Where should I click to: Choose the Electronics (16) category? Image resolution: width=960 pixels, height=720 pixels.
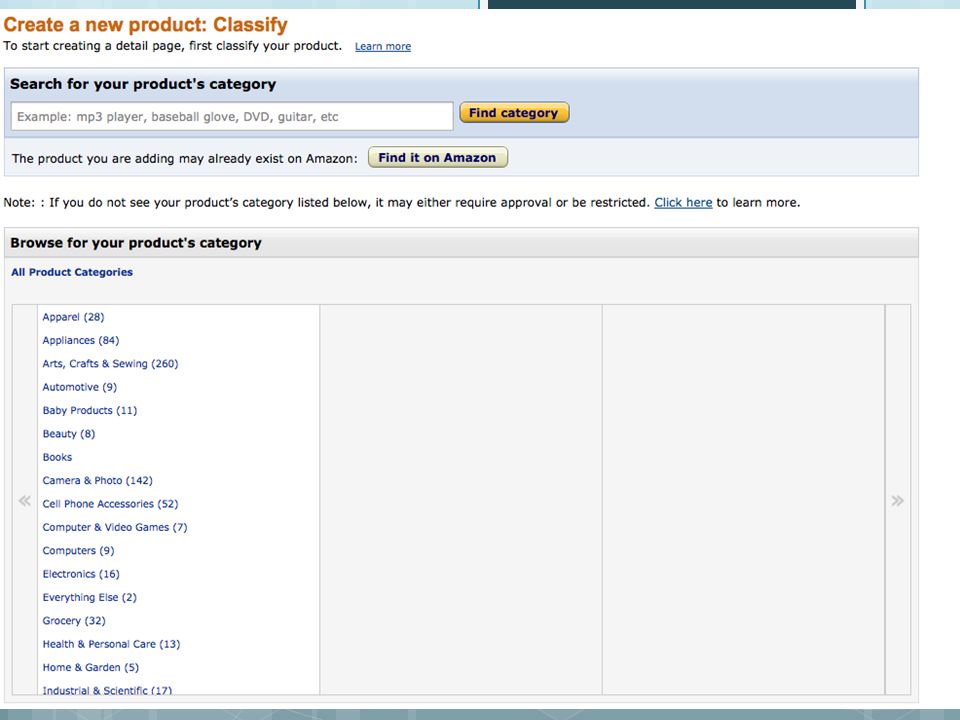point(81,574)
